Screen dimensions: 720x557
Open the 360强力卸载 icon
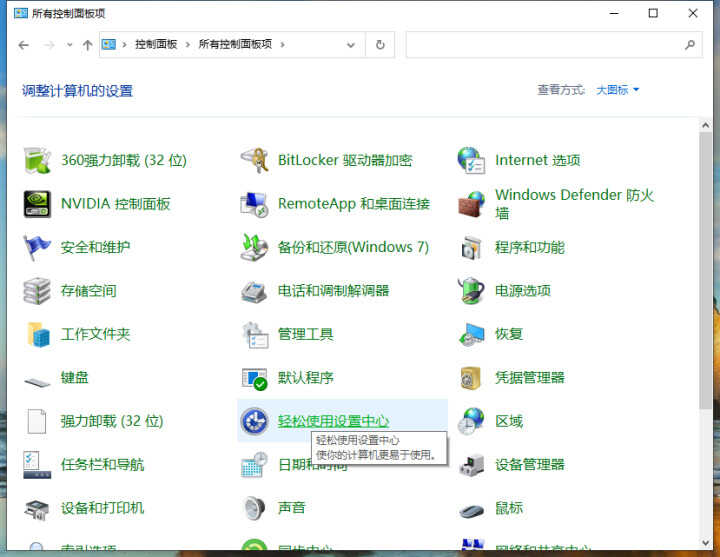[37, 160]
